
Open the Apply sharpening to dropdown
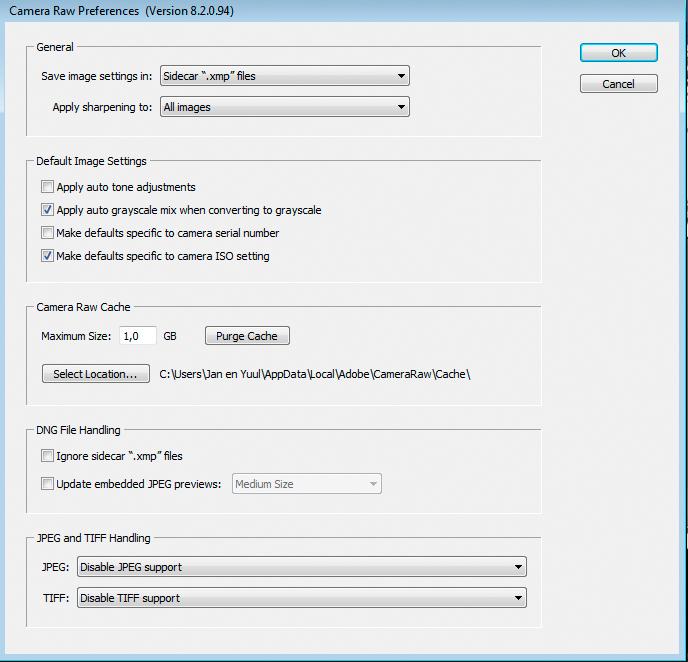[x=285, y=107]
